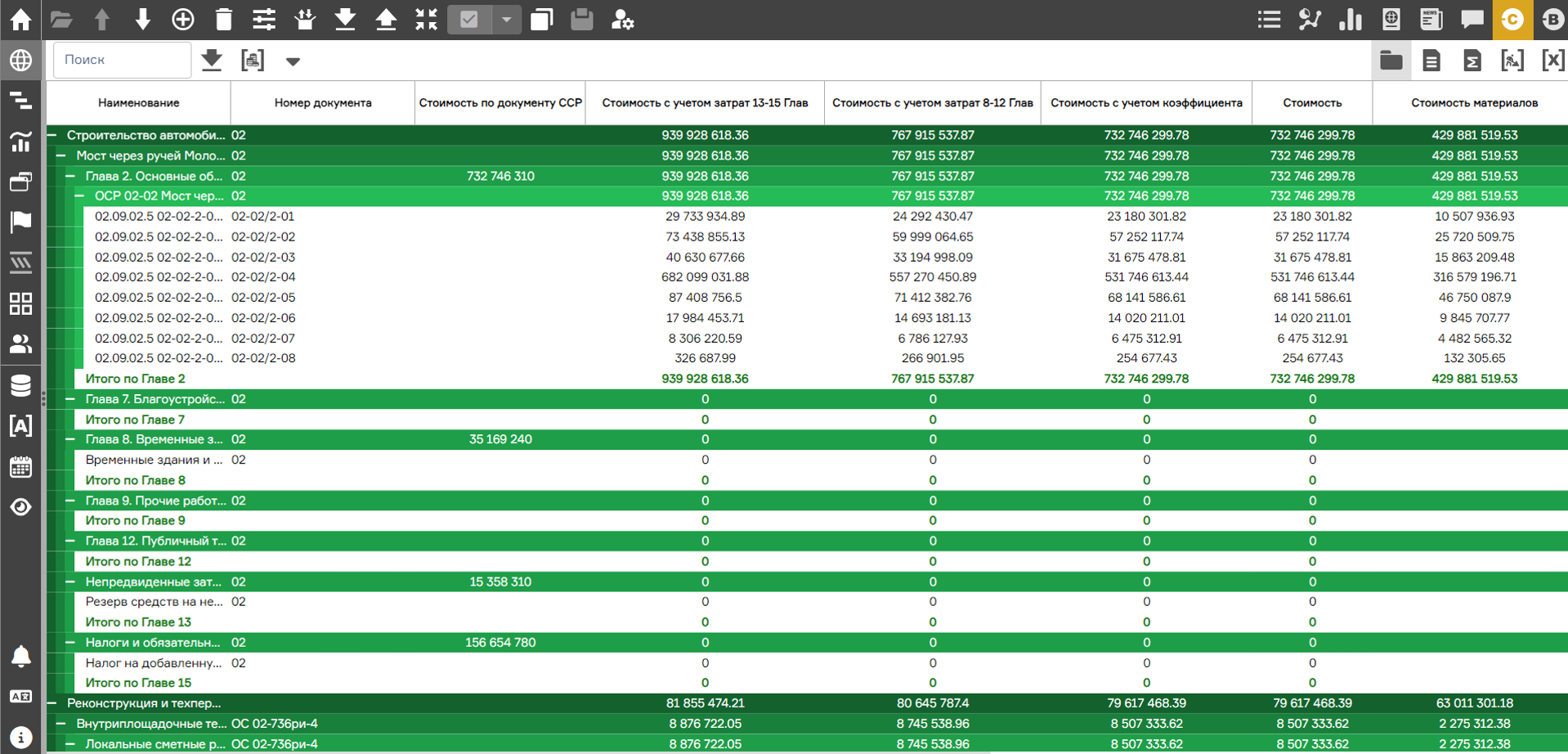The image size is (1568, 754).
Task: Select sigma summary document tab
Action: pyautogui.click(x=1472, y=60)
